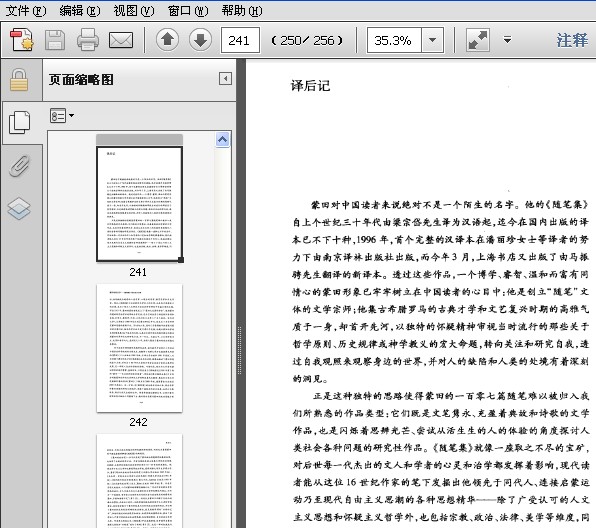Screen dimensions: 596x528
Task: Click the security padlock icon
Action: pyautogui.click(x=19, y=80)
